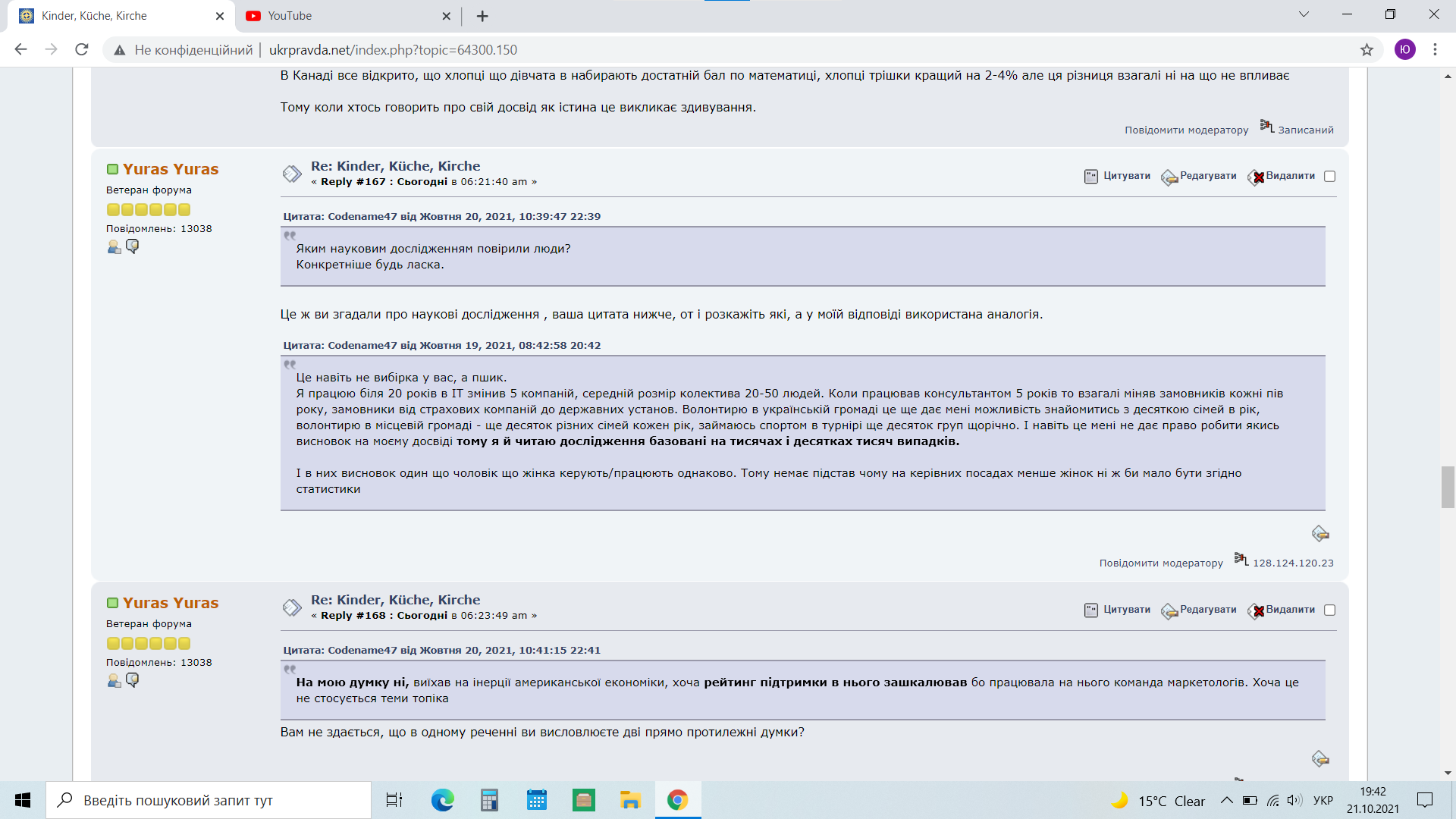Click the profile icon under first Yuras Yuras
This screenshot has width=1456, height=819.
[x=114, y=246]
